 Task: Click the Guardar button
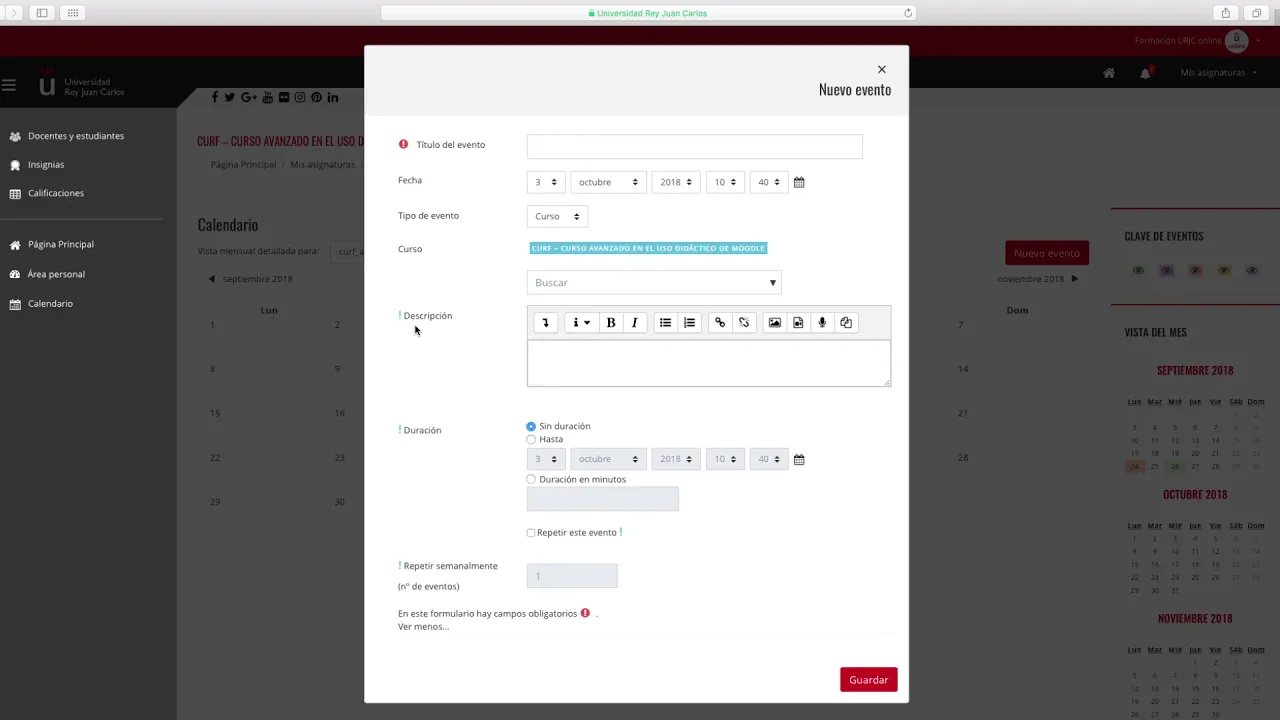click(869, 680)
